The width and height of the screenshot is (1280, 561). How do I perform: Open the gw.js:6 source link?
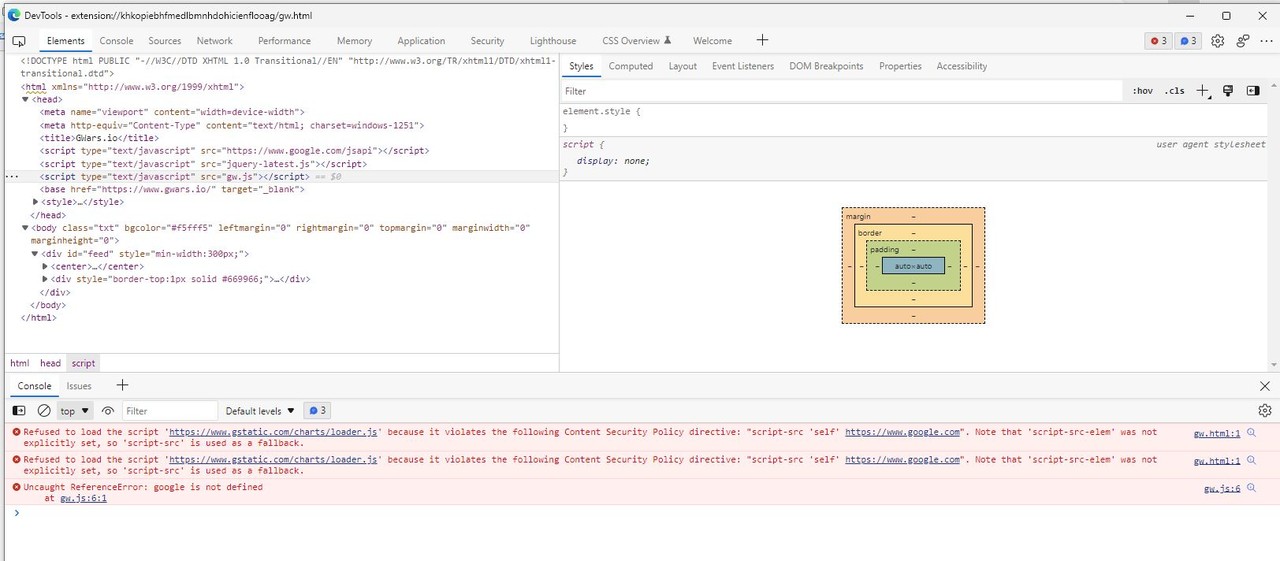(x=1222, y=488)
